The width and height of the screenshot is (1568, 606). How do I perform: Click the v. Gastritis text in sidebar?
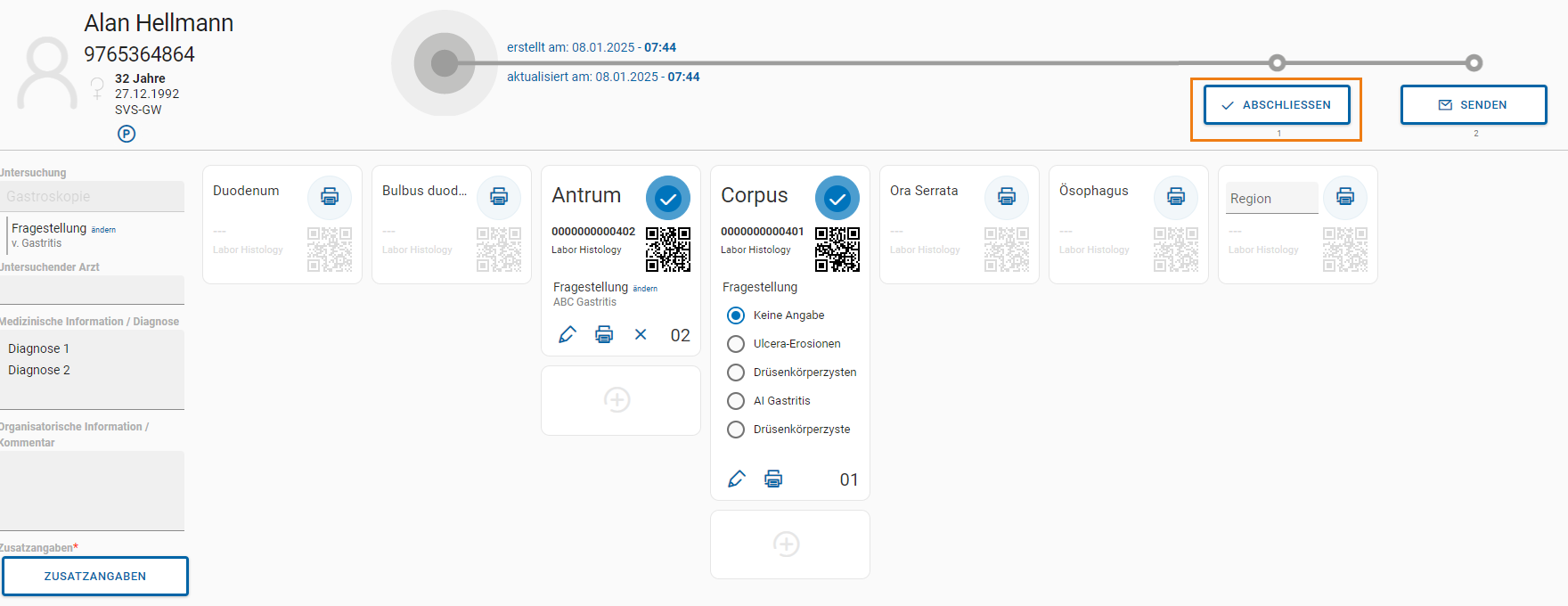click(x=37, y=243)
